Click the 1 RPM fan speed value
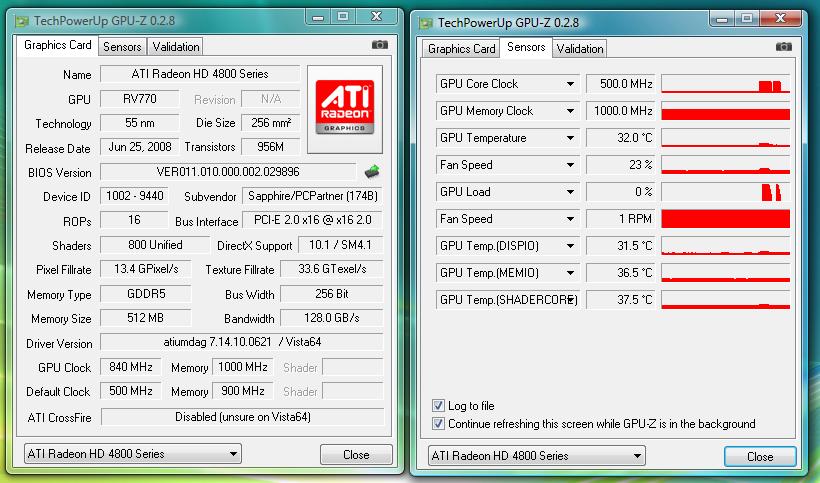The height and width of the screenshot is (483, 820). (621, 219)
